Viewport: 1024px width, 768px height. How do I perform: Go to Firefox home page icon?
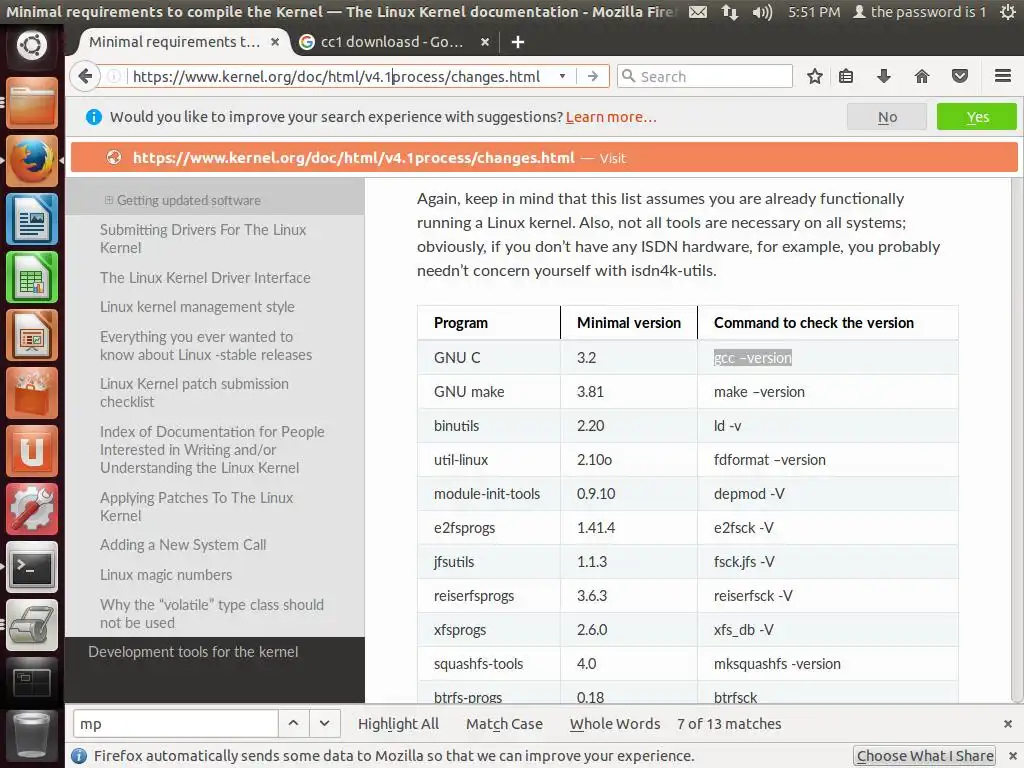(921, 76)
